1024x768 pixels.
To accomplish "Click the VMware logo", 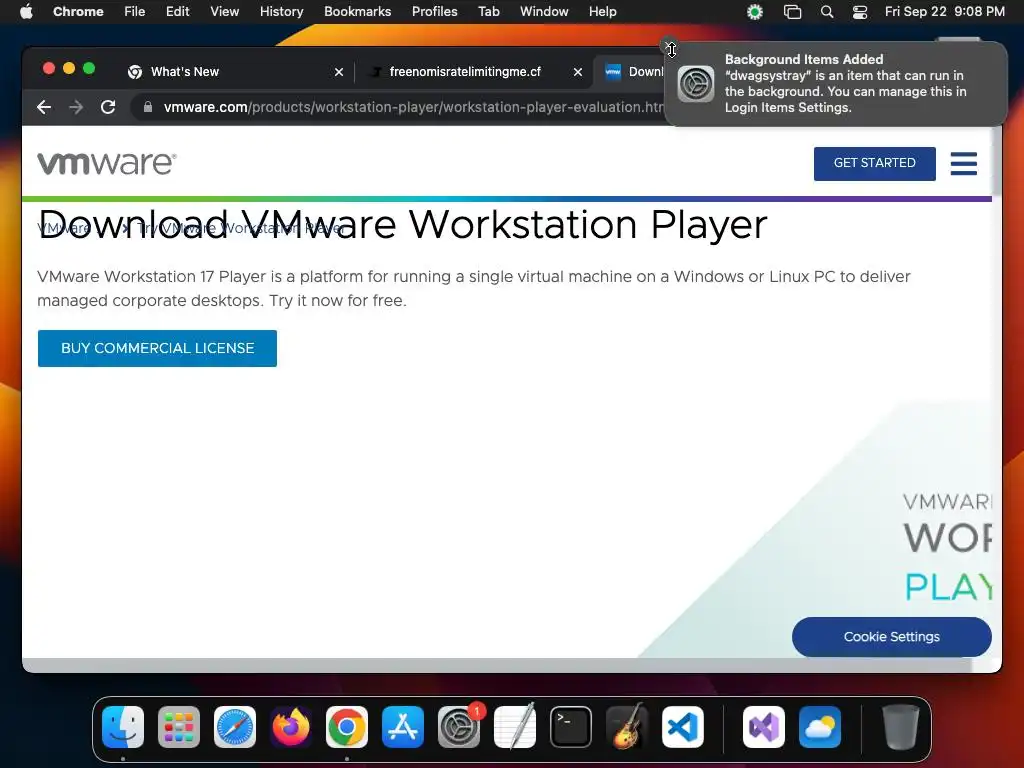I will click(106, 163).
